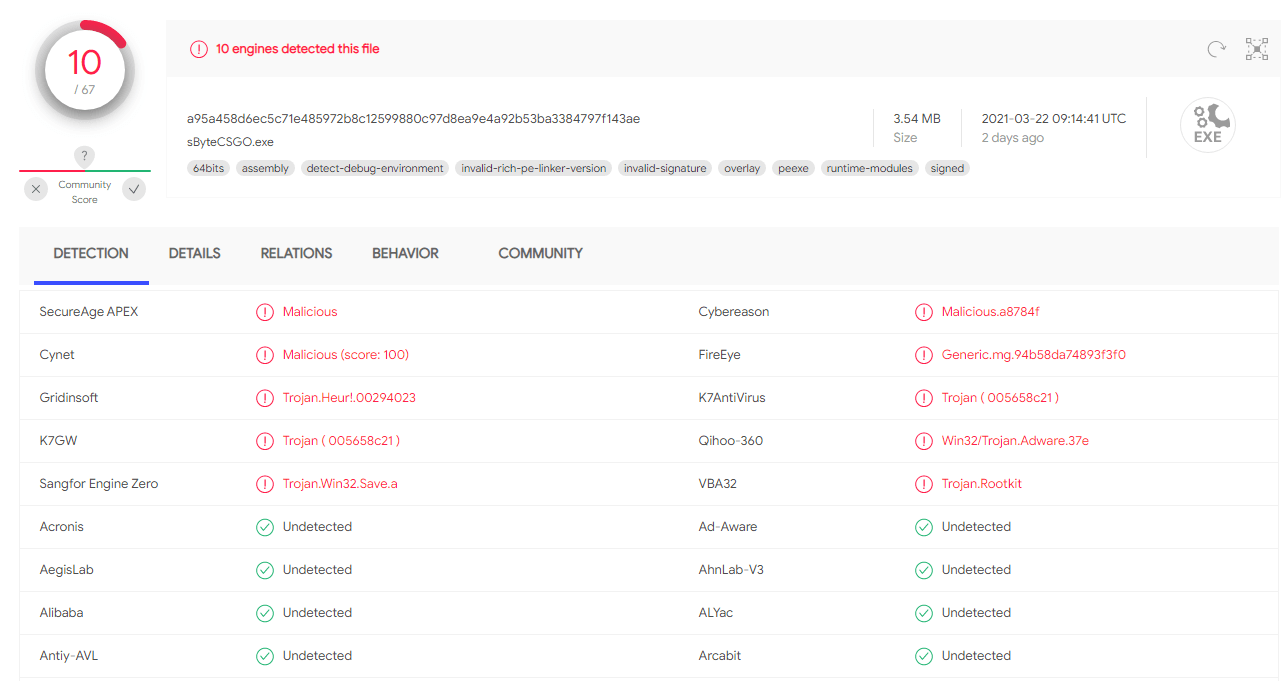The width and height of the screenshot is (1281, 681).
Task: Click 'Trojan.Win32.Save.a' result
Action: (x=340, y=484)
